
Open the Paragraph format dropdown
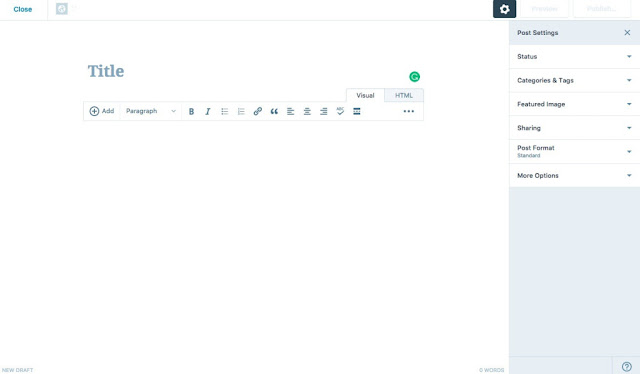pos(151,111)
